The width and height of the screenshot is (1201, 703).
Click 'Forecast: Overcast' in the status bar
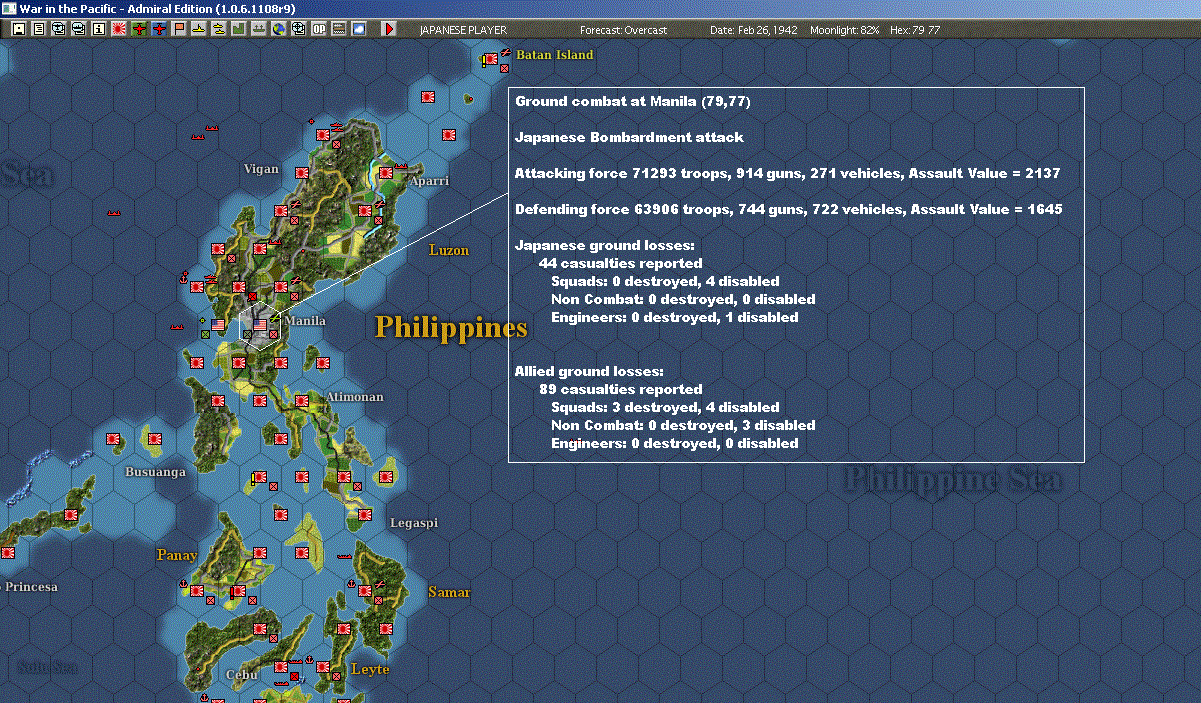[623, 30]
